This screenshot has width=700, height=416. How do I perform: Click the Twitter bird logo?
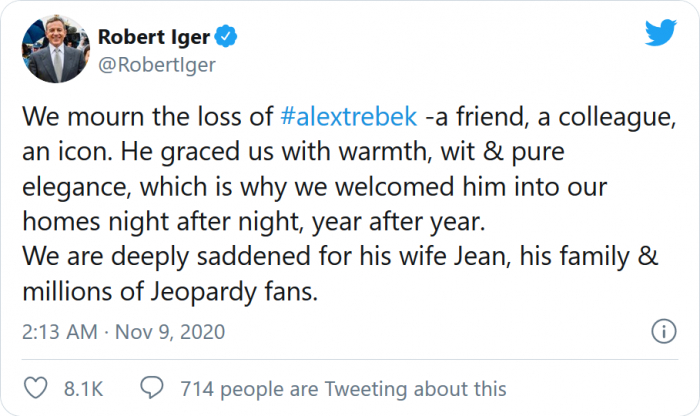tap(660, 33)
